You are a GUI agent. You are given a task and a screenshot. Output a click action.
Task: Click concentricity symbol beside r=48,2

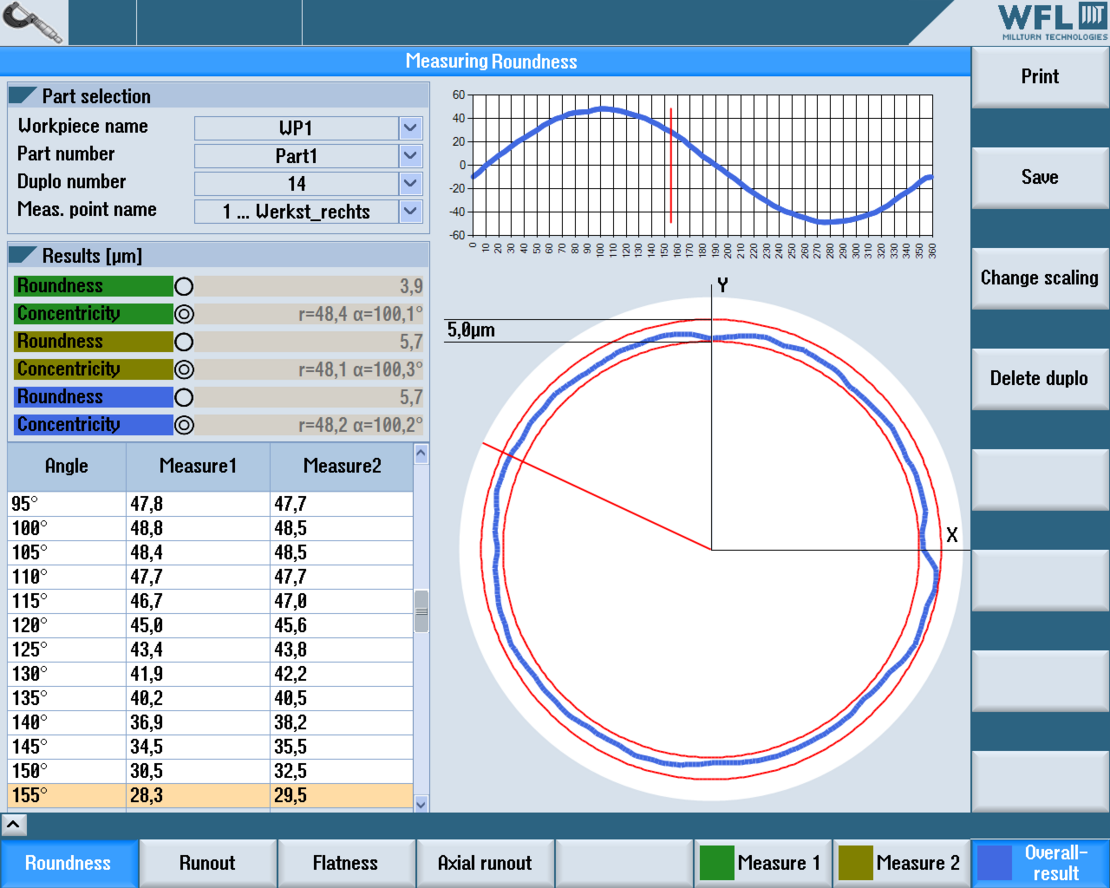coord(184,425)
